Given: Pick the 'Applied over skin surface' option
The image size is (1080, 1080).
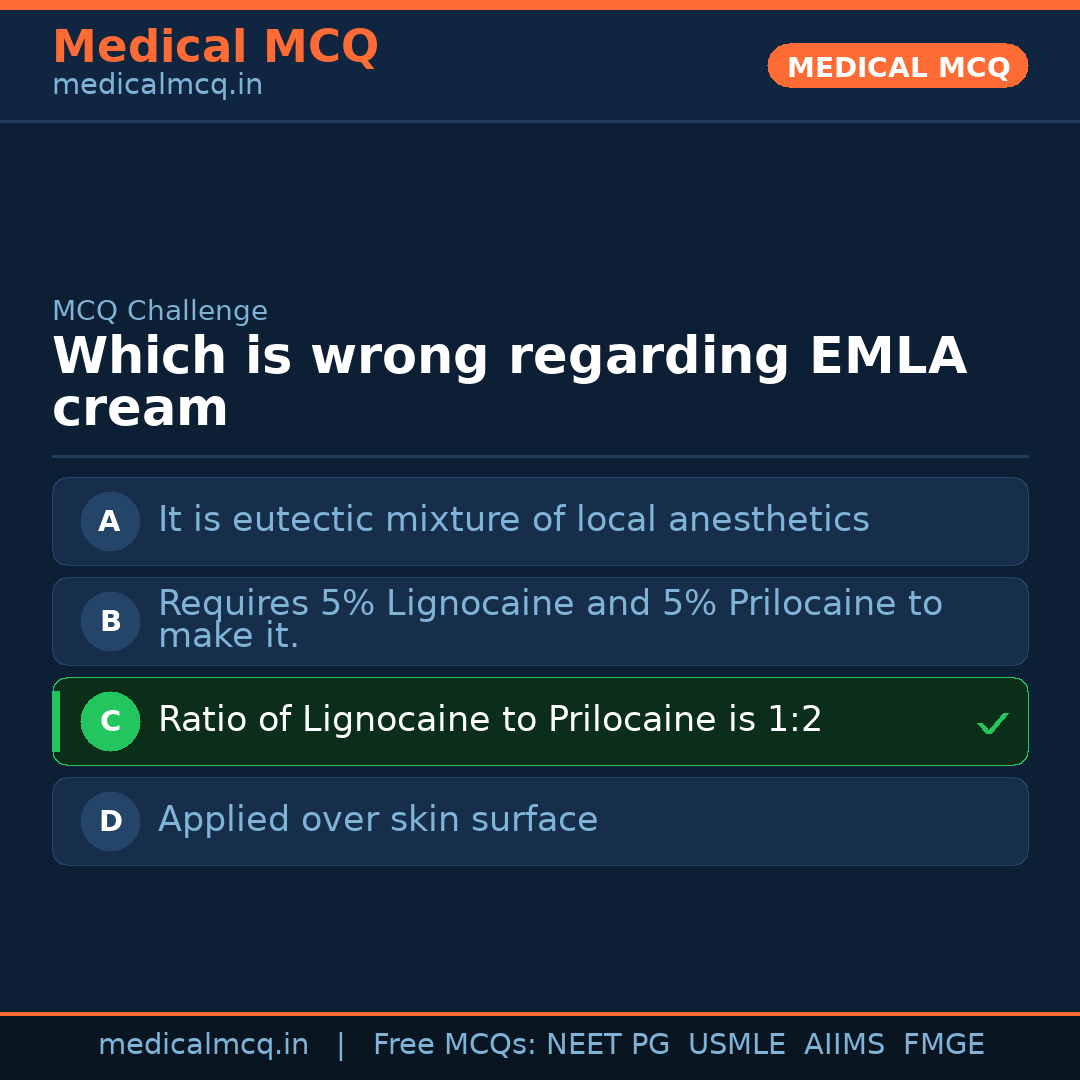Looking at the screenshot, I should click(378, 820).
